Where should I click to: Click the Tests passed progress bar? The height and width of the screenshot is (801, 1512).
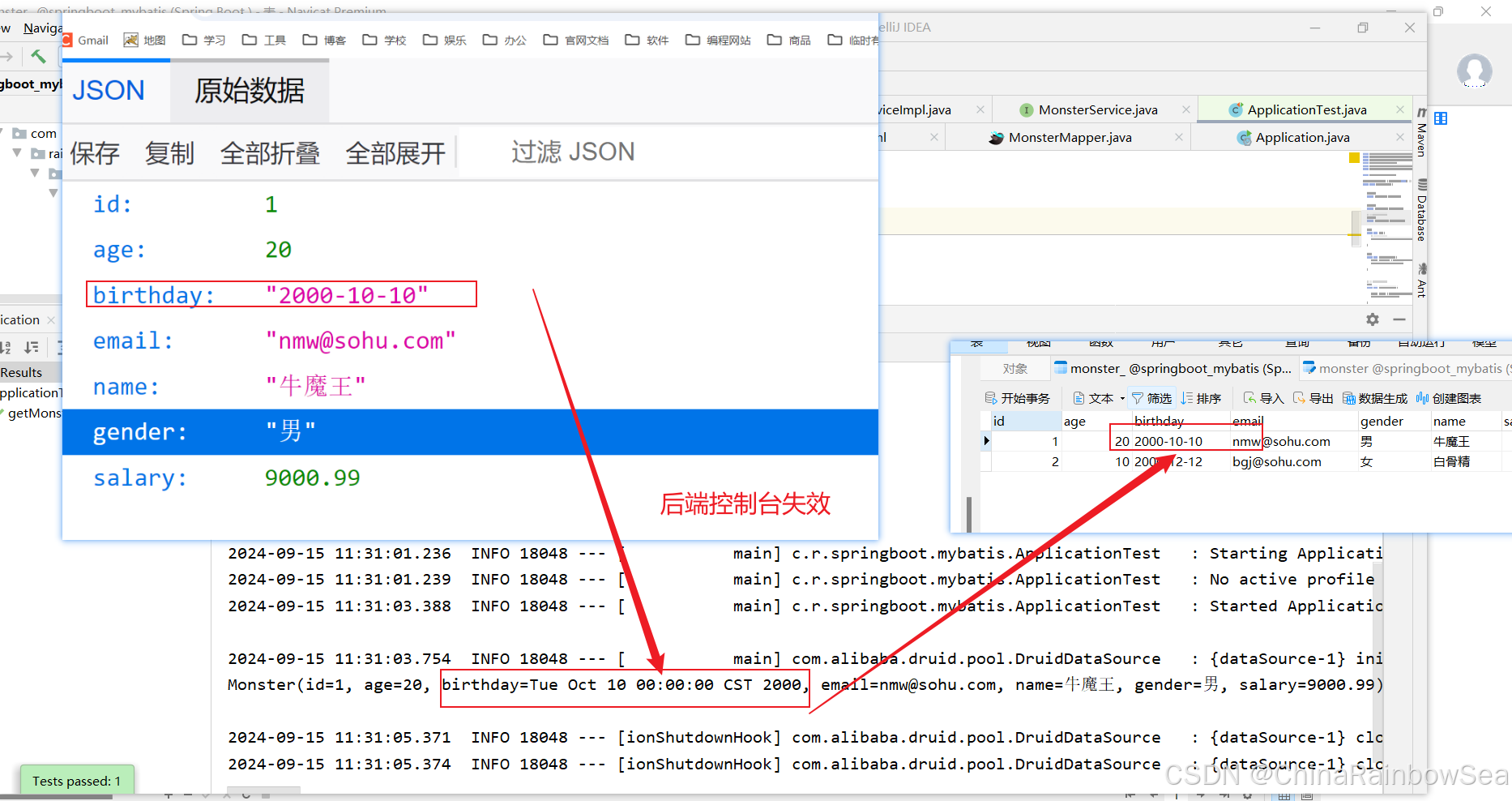(x=77, y=780)
